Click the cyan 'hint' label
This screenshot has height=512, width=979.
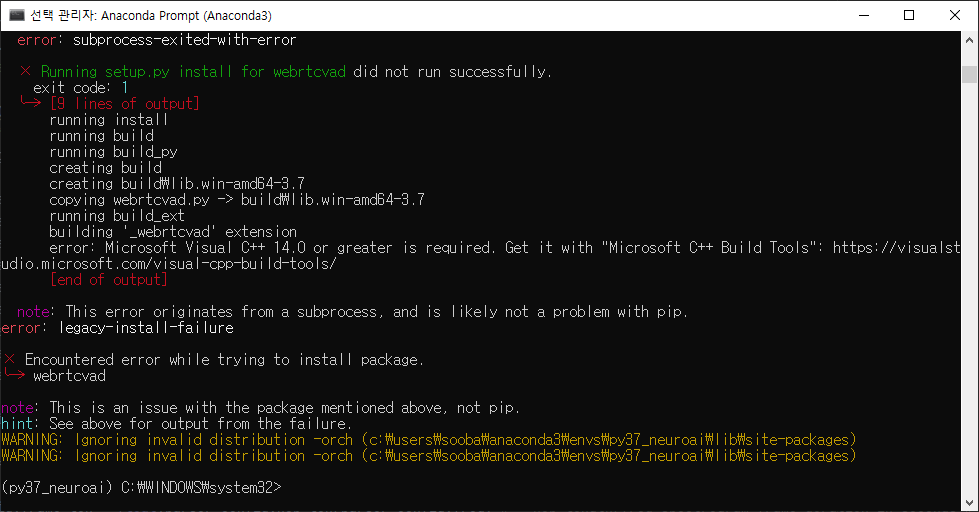[19, 423]
